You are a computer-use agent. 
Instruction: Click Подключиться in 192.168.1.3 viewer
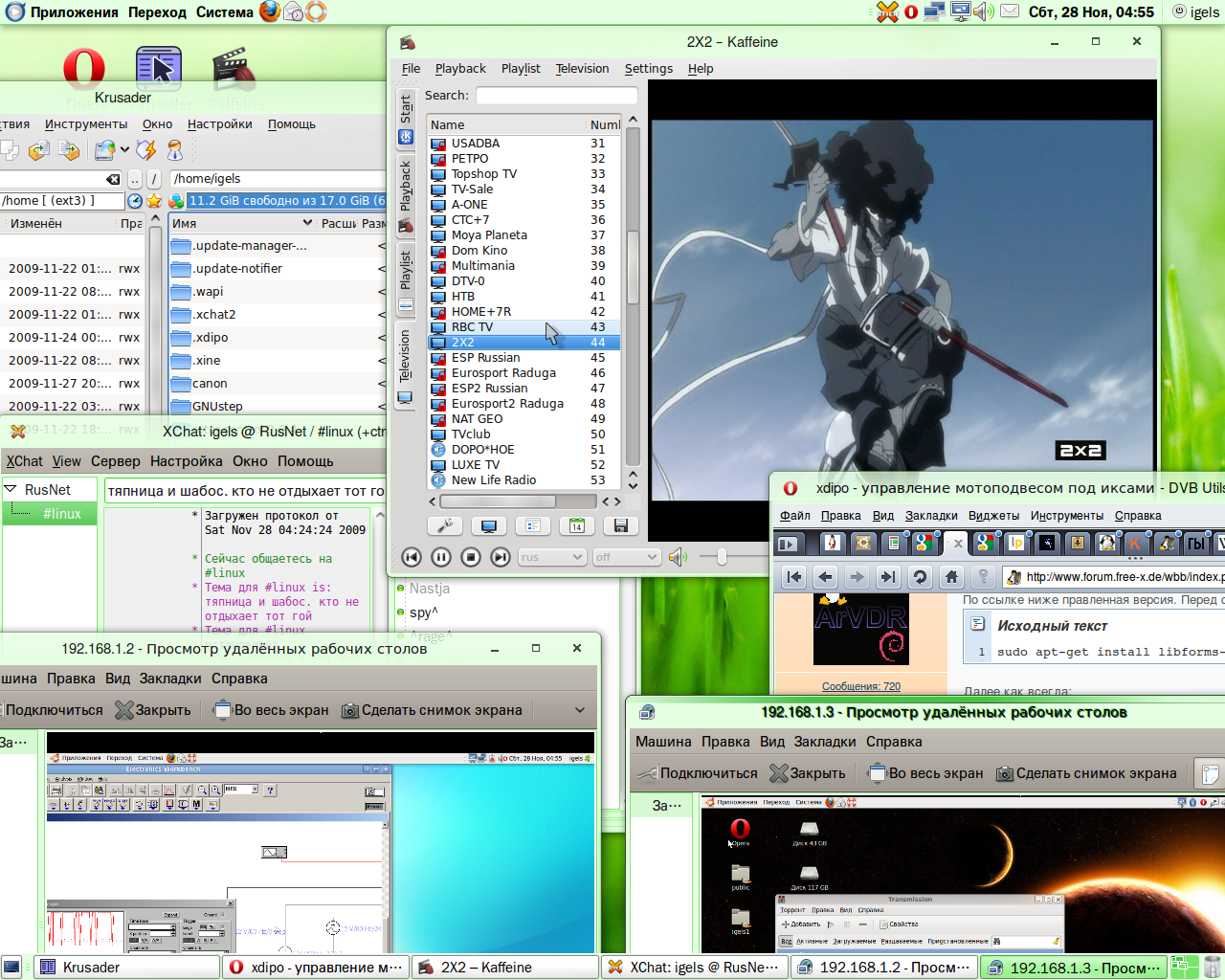click(697, 773)
